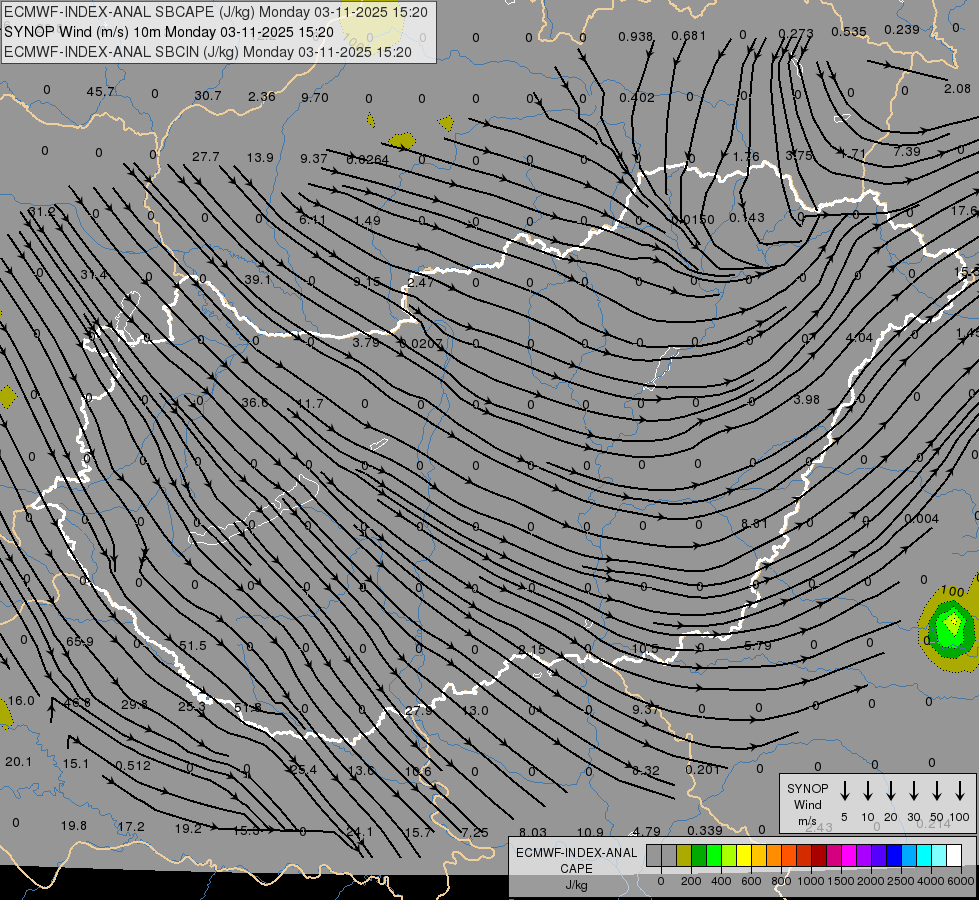The width and height of the screenshot is (979, 900).
Task: Pick the orange swatch after 800
Action: point(789,856)
